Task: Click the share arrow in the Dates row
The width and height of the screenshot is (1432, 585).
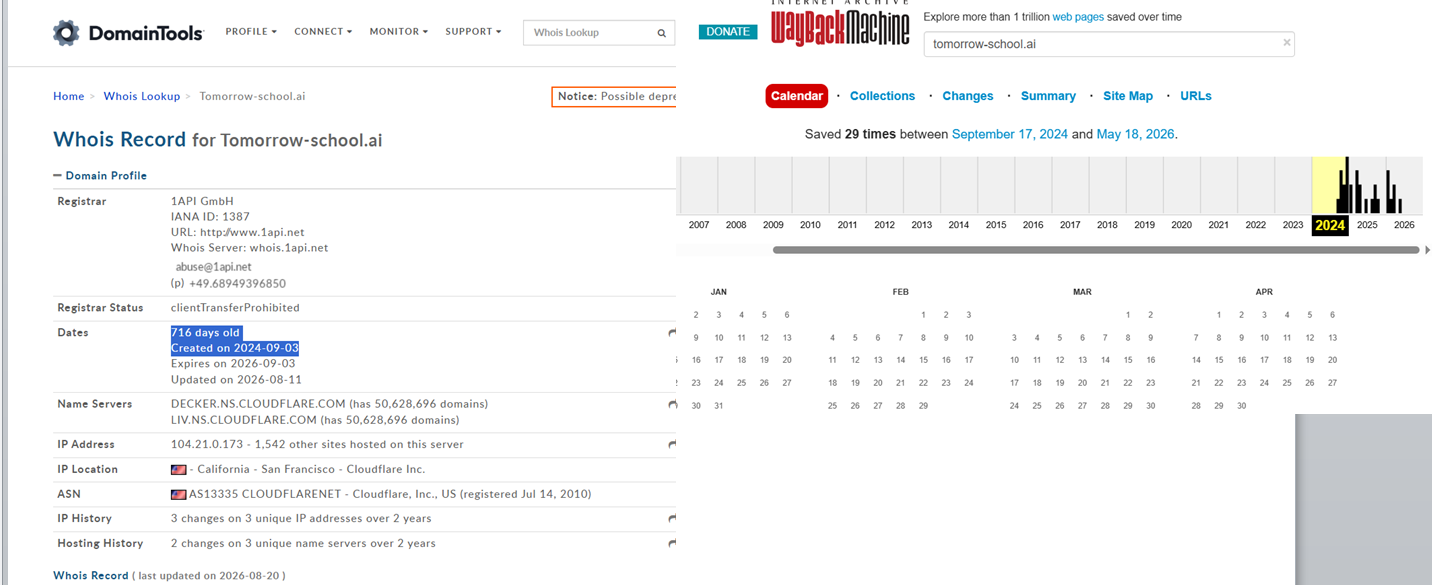Action: tap(672, 333)
